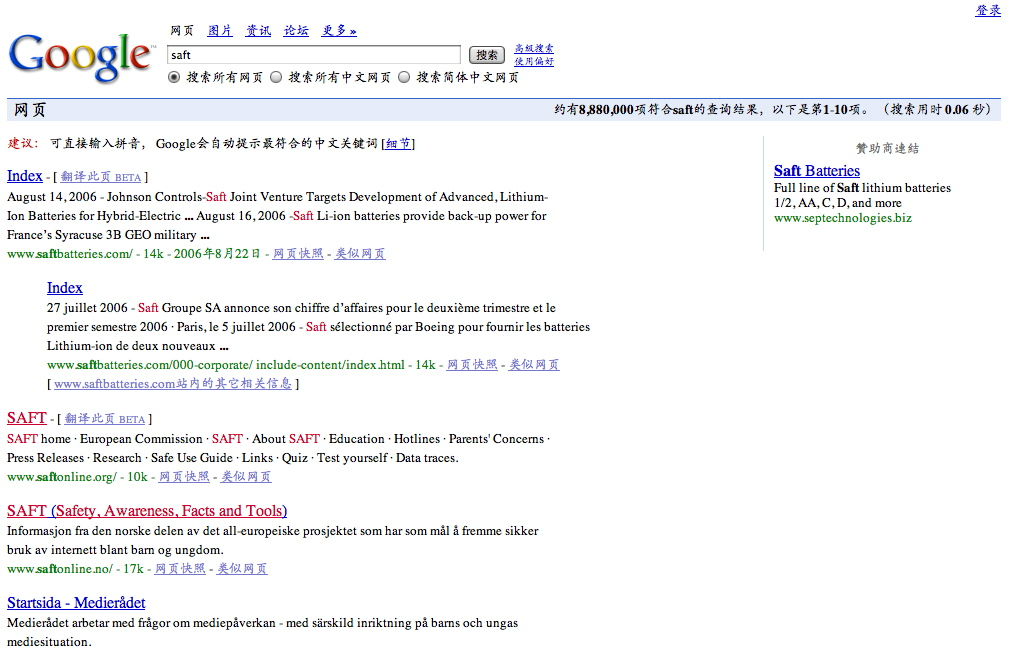Open 网页快照 for the 000-corporate index.html result
The image size is (1009, 651).
[x=472, y=365]
